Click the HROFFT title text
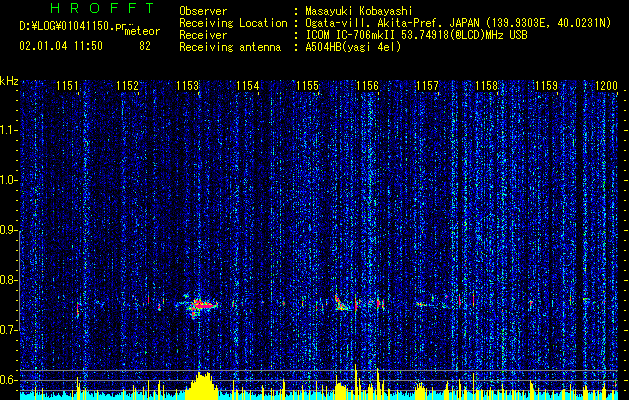The width and height of the screenshot is (629, 400). (102, 8)
